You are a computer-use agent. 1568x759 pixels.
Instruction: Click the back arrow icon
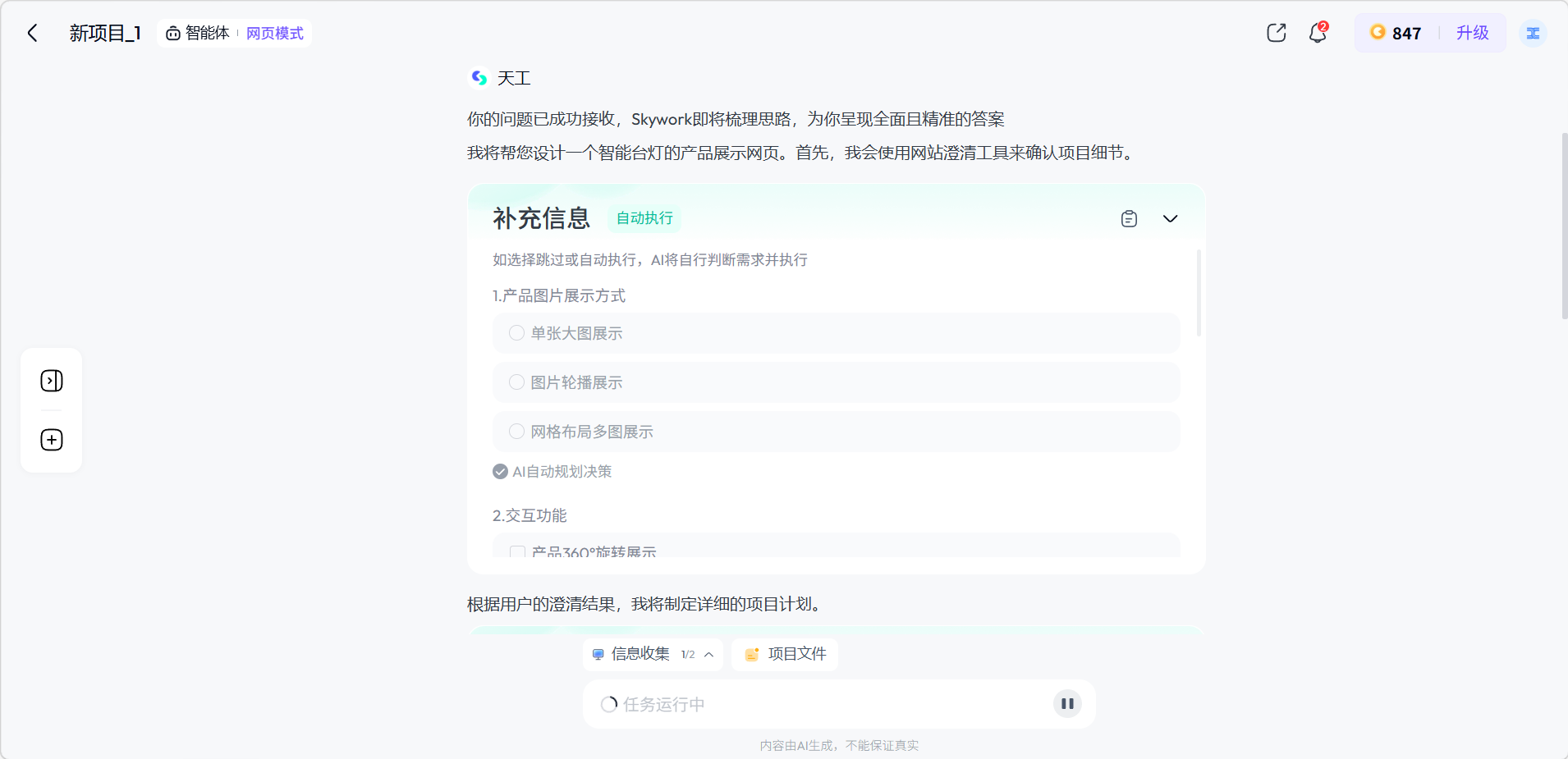[33, 33]
